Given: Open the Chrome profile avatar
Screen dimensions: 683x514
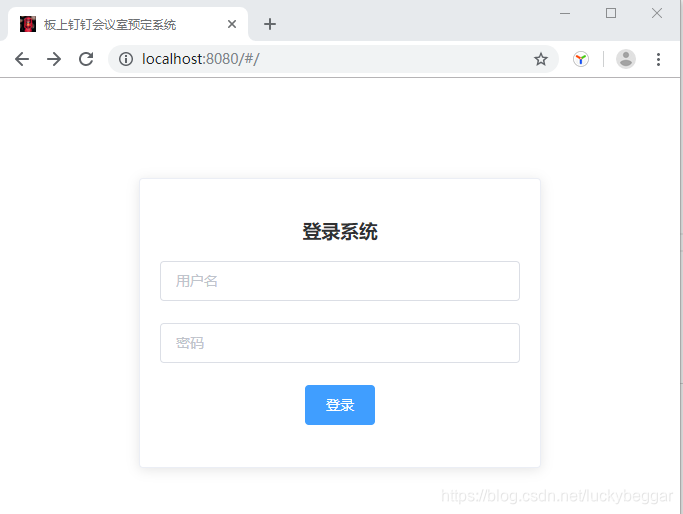Looking at the screenshot, I should click(x=626, y=59).
